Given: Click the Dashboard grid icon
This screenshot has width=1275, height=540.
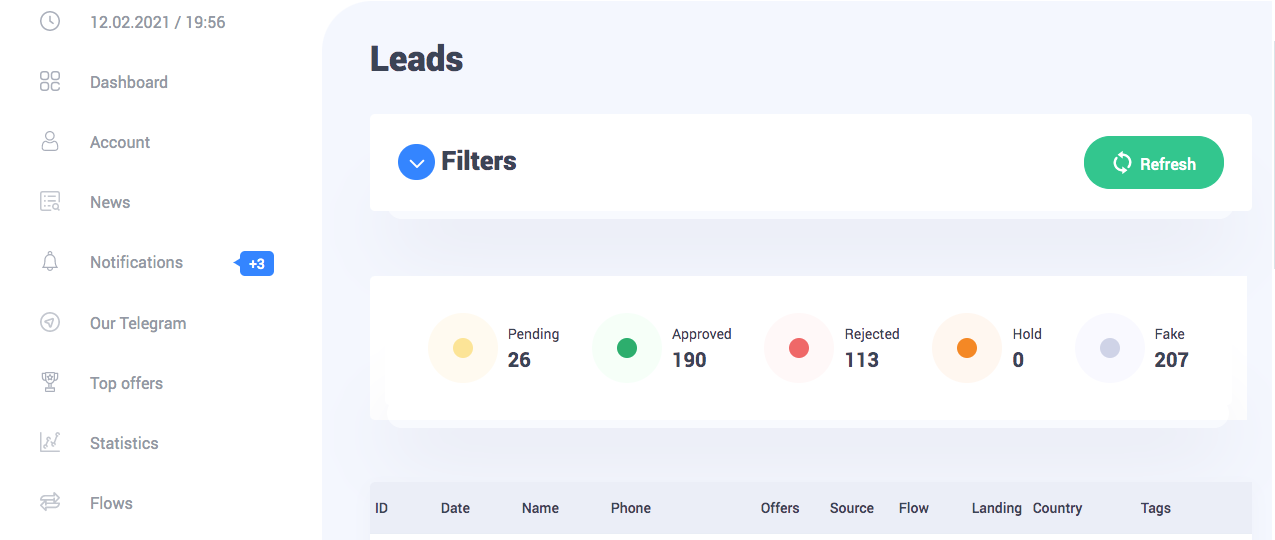Looking at the screenshot, I should 50,82.
